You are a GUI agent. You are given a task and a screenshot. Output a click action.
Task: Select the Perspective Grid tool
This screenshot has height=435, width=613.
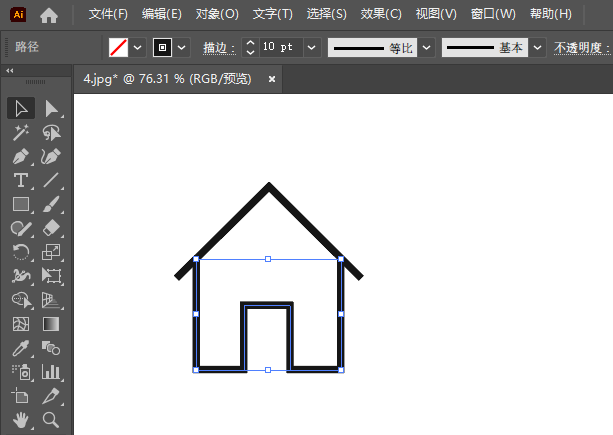[51, 300]
